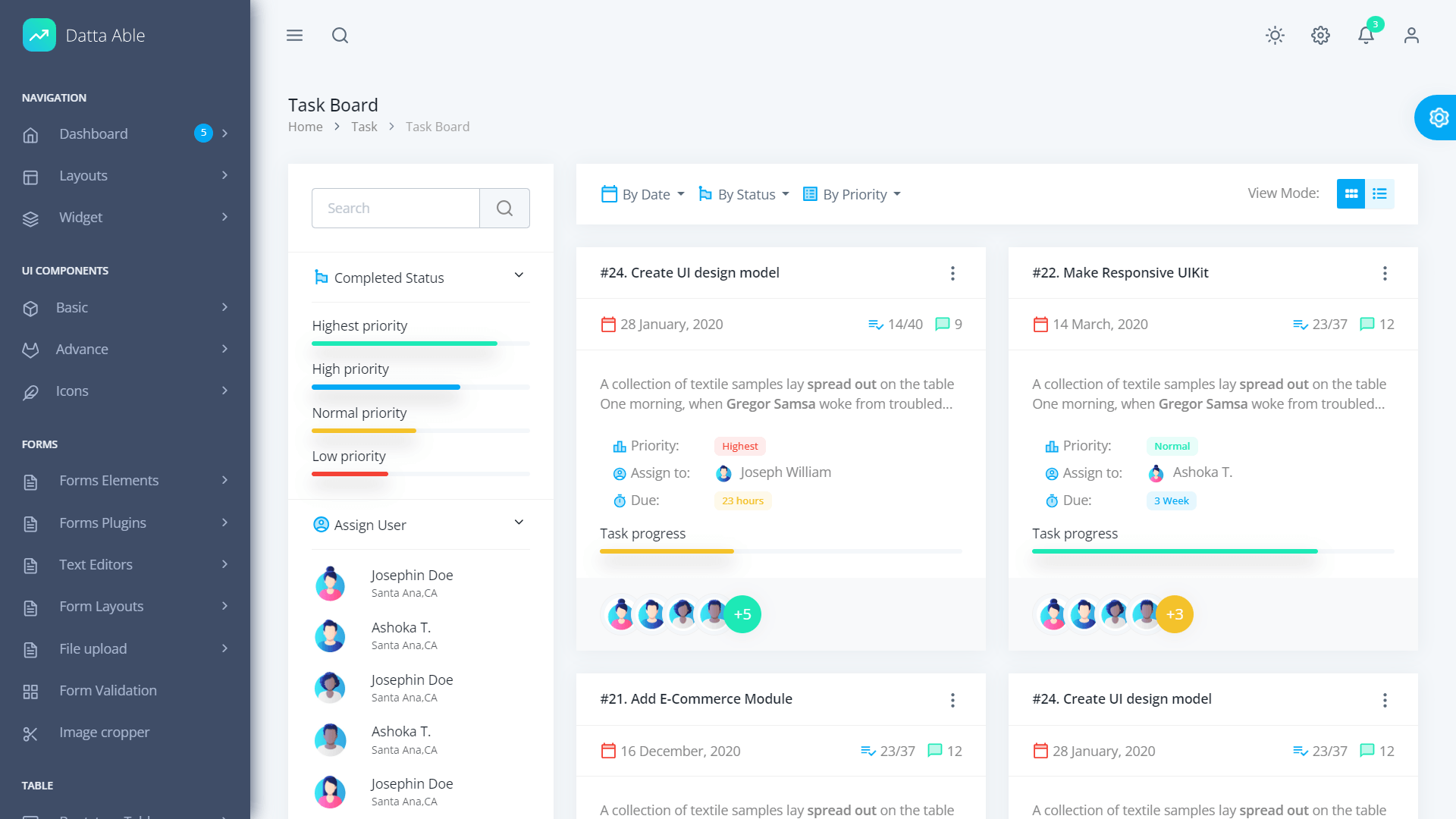Image resolution: width=1456 pixels, height=819 pixels.
Task: Open notifications via the bell icon
Action: [1366, 36]
